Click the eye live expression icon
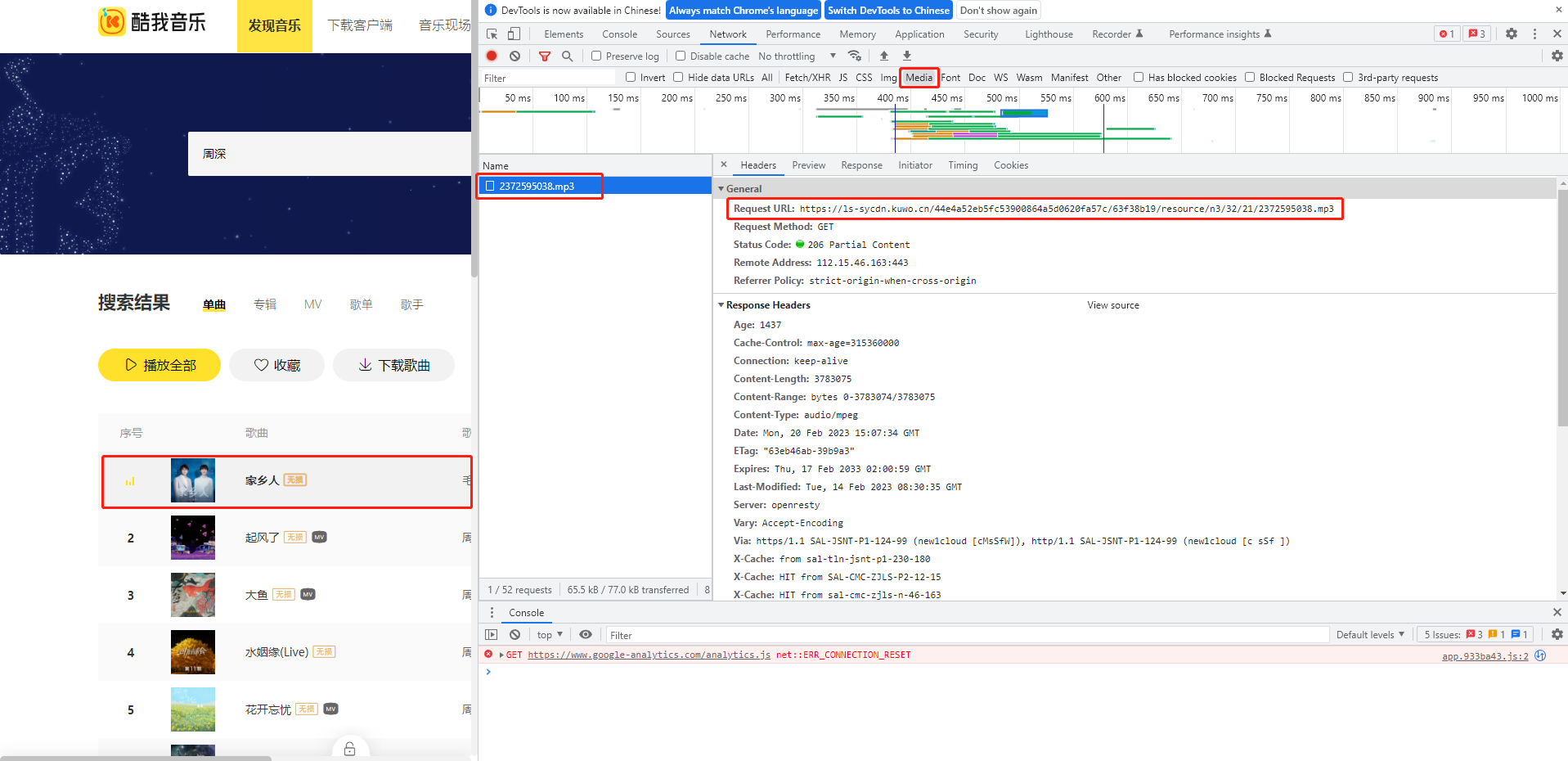 586,634
